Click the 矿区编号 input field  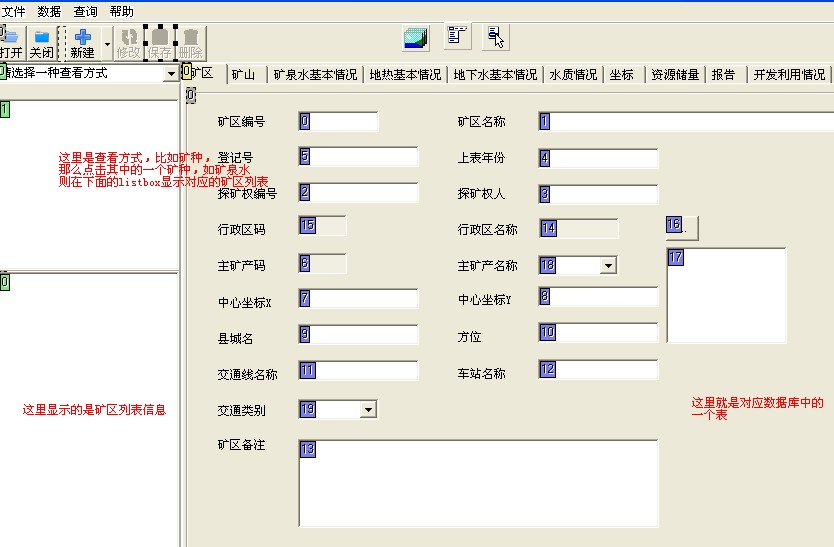click(x=338, y=121)
